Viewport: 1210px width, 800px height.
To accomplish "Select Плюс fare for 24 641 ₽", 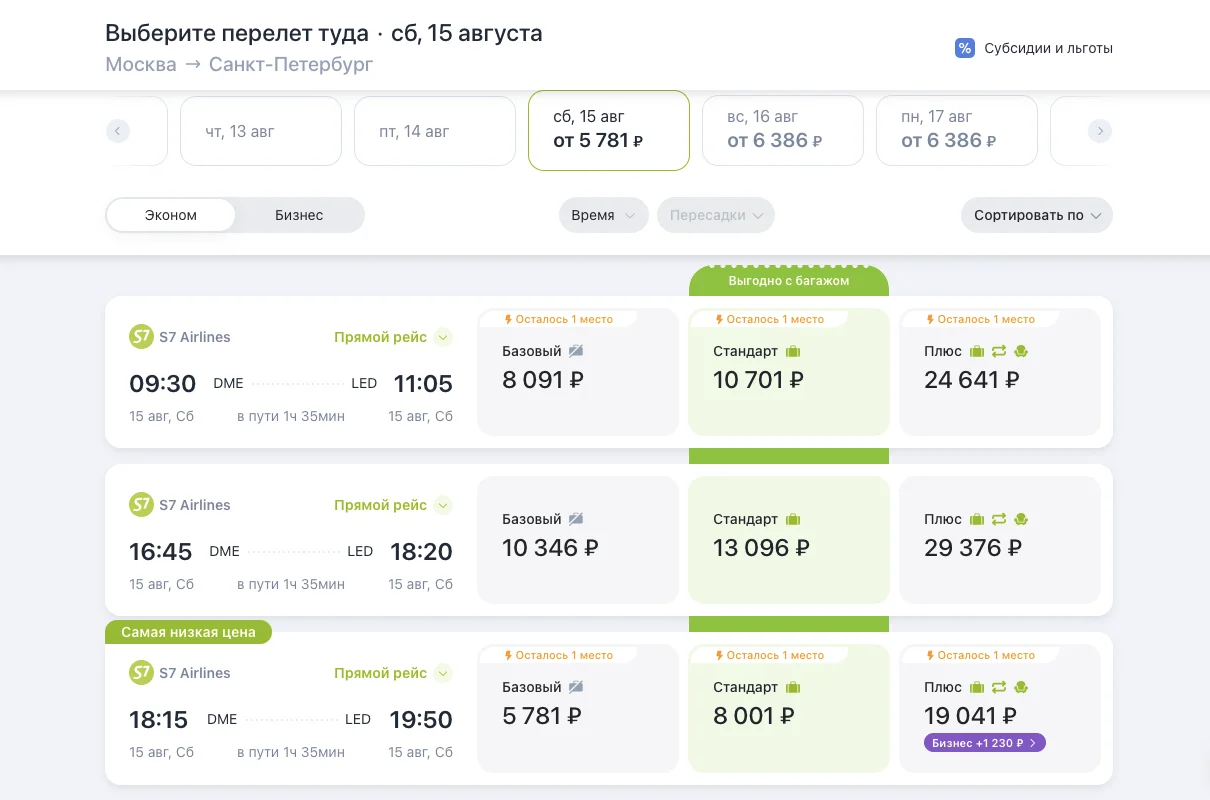I will tap(1000, 372).
